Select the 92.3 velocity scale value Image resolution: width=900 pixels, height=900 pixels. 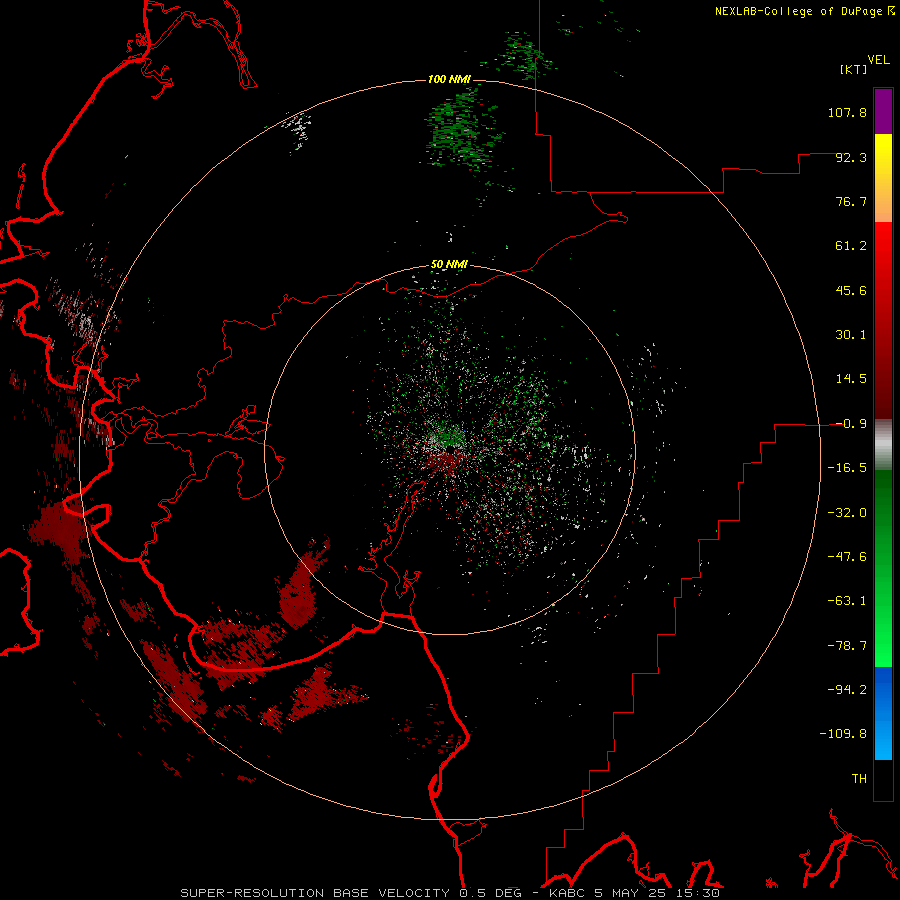pyautogui.click(x=851, y=157)
